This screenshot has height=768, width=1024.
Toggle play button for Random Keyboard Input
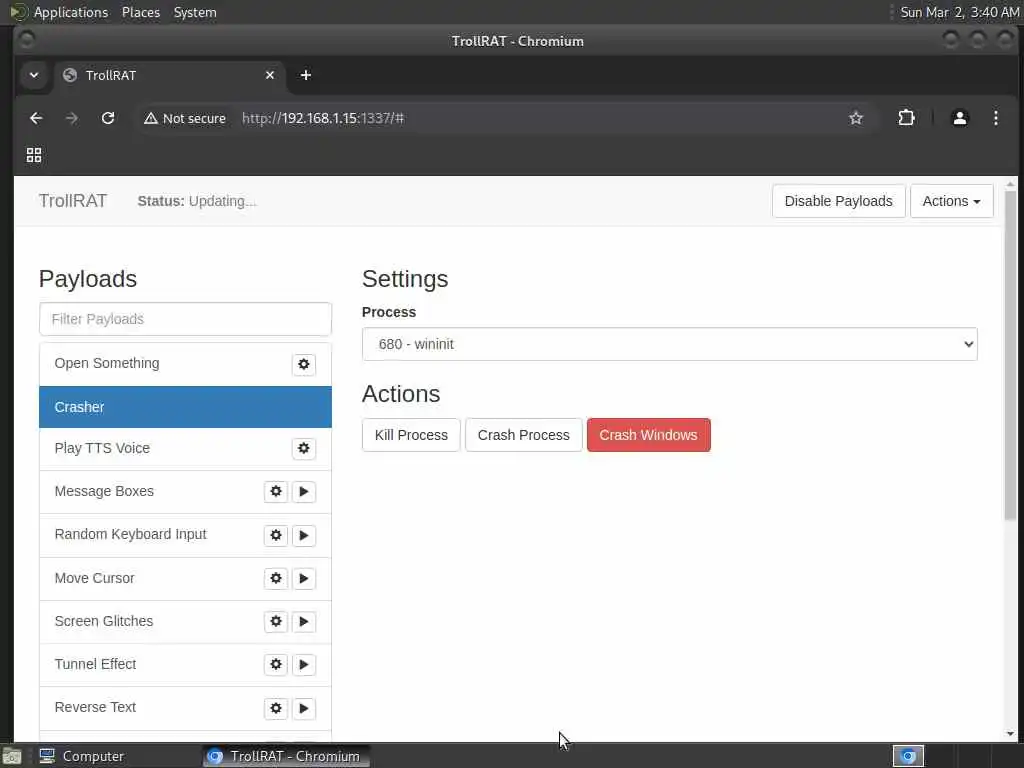tap(304, 535)
